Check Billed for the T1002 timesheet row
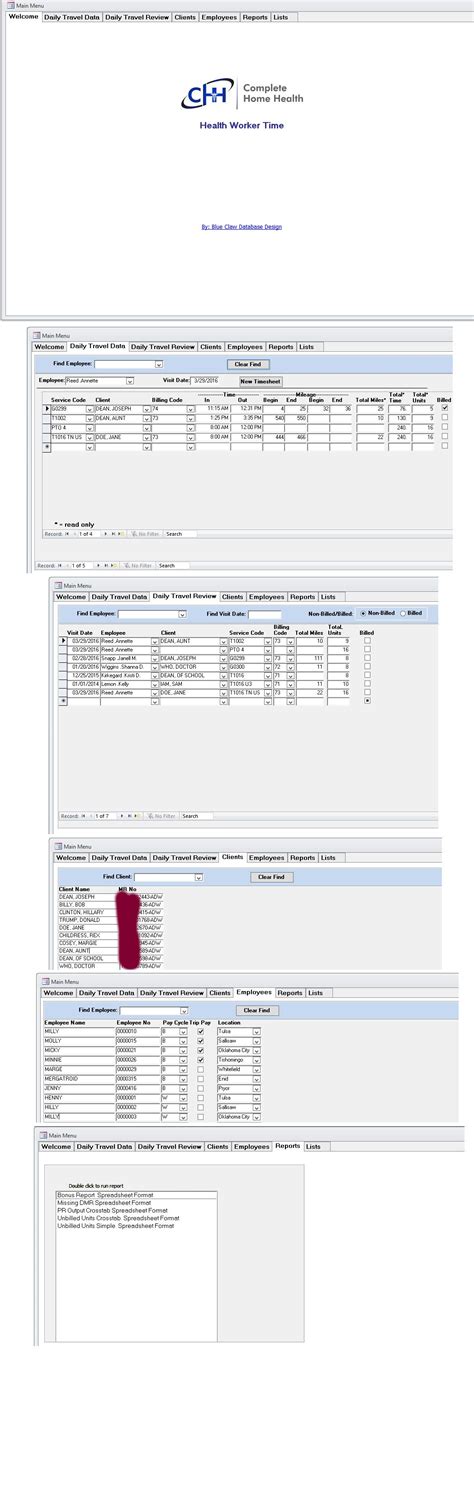 point(445,418)
